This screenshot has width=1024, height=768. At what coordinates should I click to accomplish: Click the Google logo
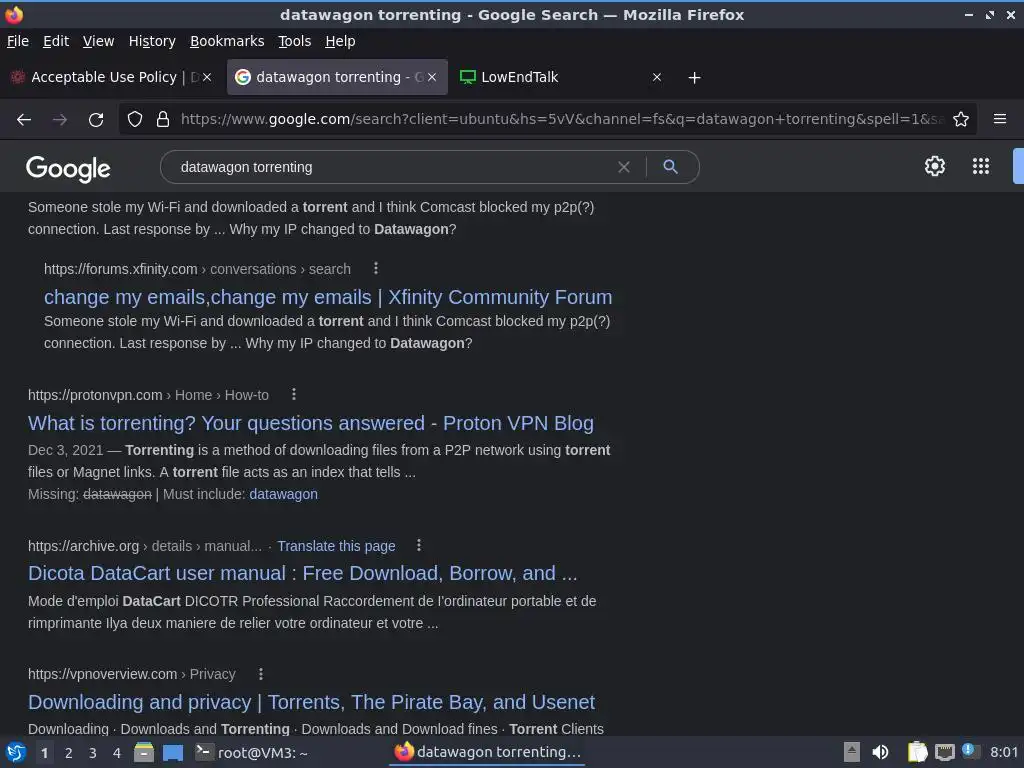pos(68,168)
